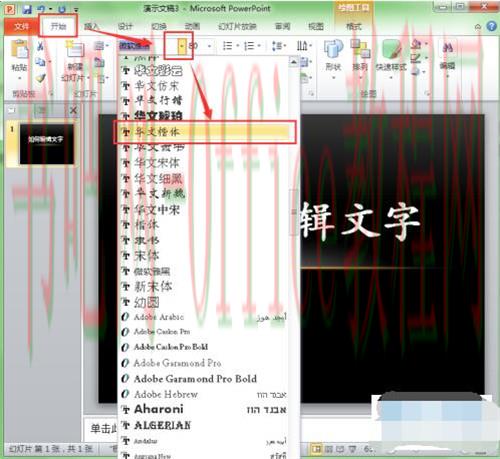500x459 pixels.
Task: Choose the 微软雅黑 font entry
Action: [203, 271]
